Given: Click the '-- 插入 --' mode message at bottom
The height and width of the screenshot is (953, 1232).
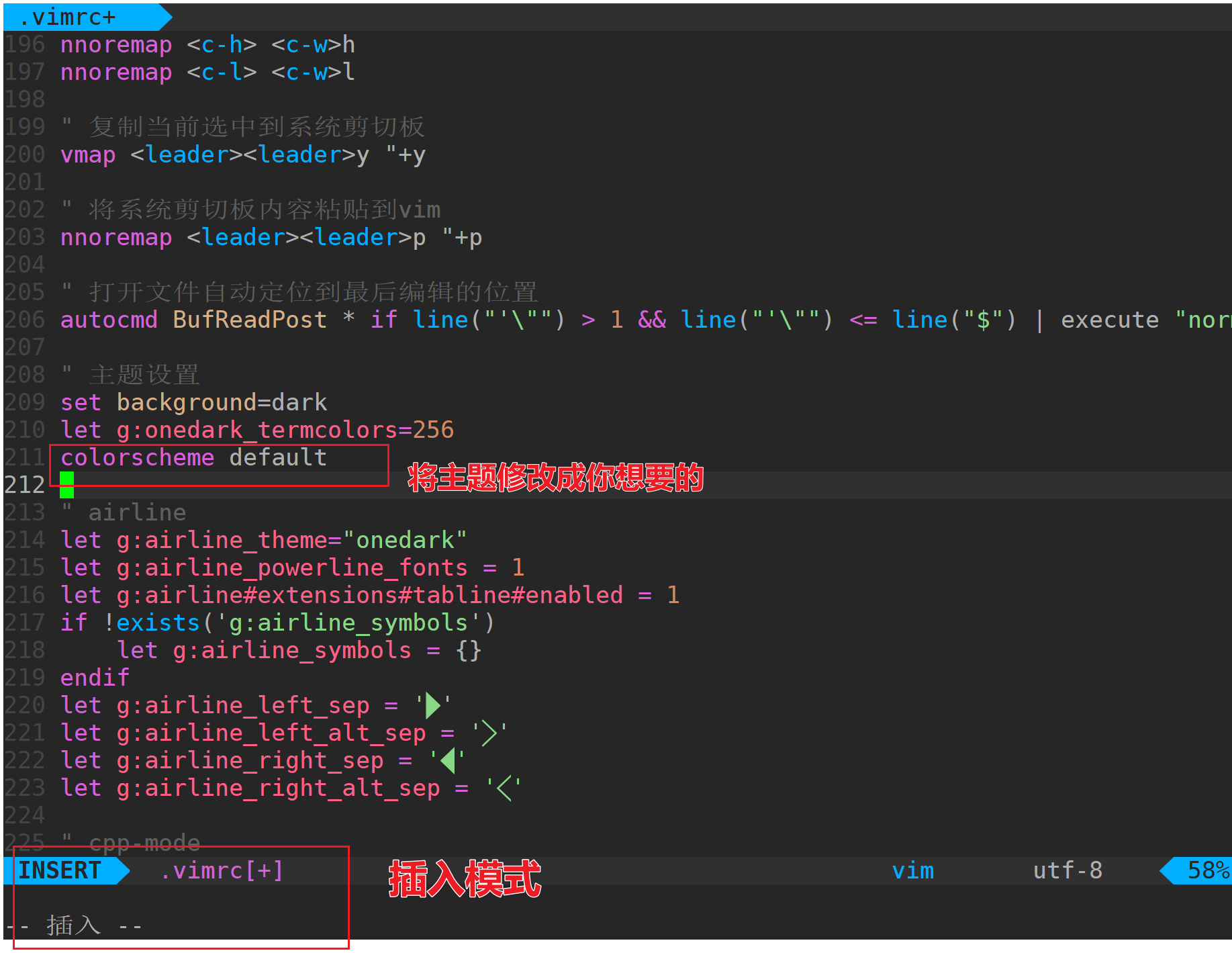Looking at the screenshot, I should pos(74,926).
